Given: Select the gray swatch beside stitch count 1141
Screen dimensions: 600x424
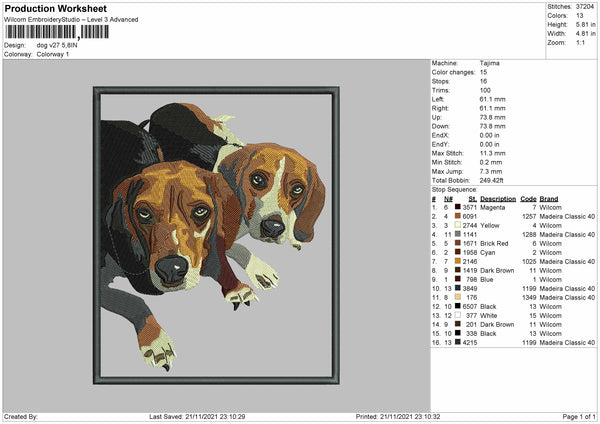Looking at the screenshot, I should [457, 234].
